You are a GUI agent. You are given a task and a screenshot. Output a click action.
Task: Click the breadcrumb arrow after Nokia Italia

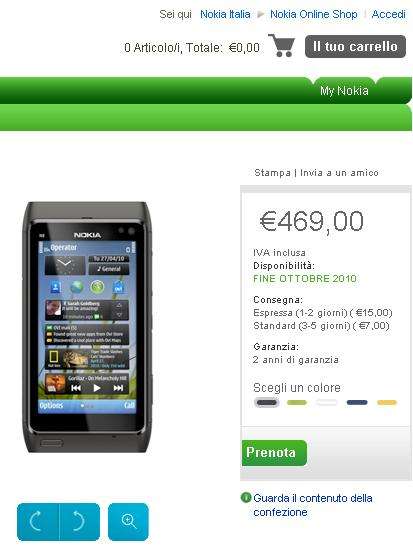(x=261, y=14)
